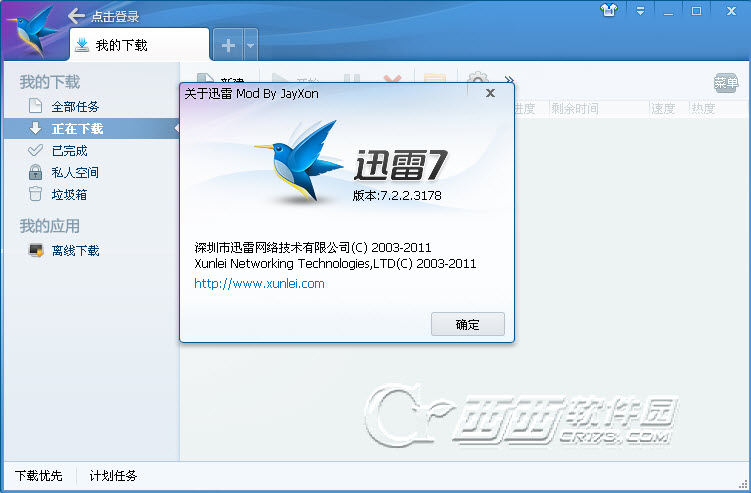Add a new tab with plus button

point(228,46)
